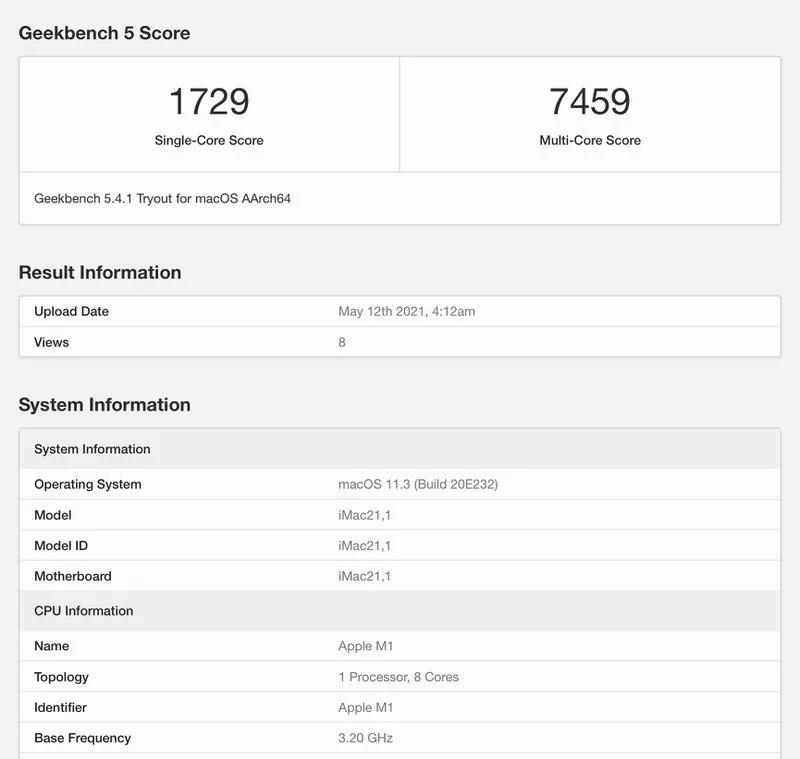800x759 pixels.
Task: Select the Single-Core Score value 1729
Action: pos(207,99)
